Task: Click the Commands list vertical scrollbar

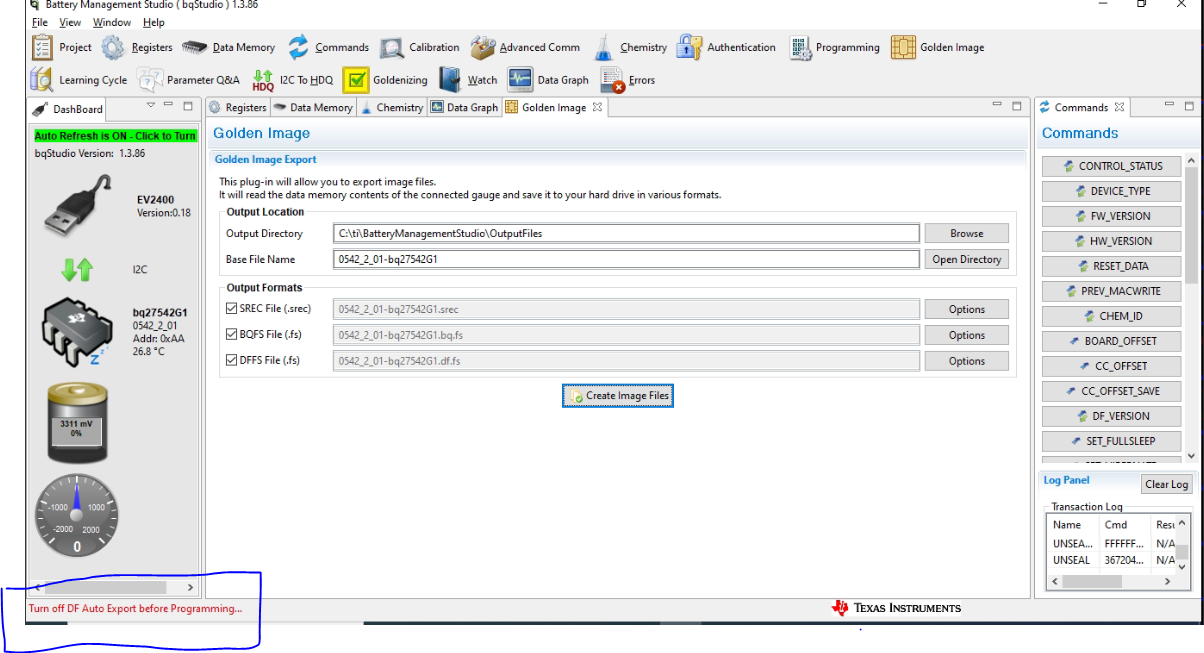Action: tap(1190, 310)
